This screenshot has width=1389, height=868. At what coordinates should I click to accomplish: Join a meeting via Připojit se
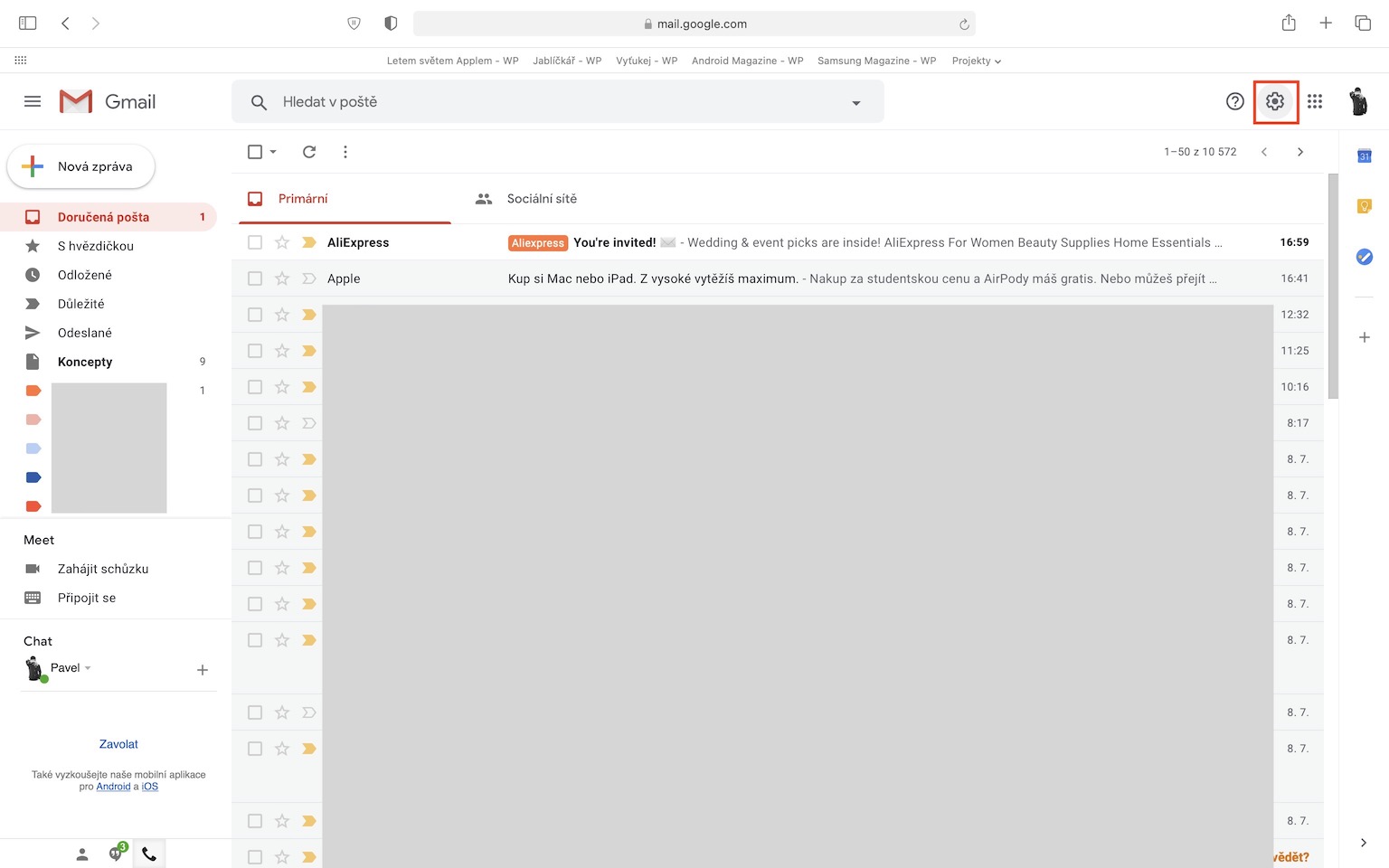(87, 598)
